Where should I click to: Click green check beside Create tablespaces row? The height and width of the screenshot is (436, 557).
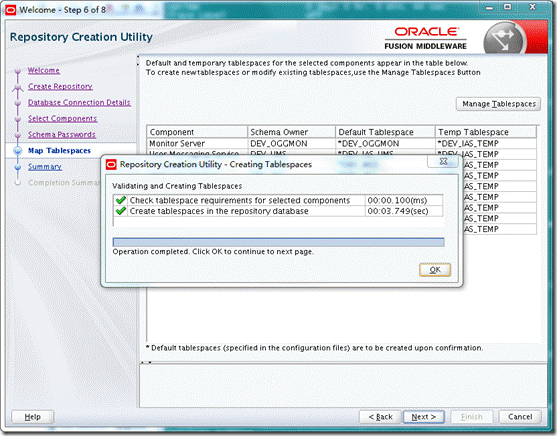(x=121, y=211)
